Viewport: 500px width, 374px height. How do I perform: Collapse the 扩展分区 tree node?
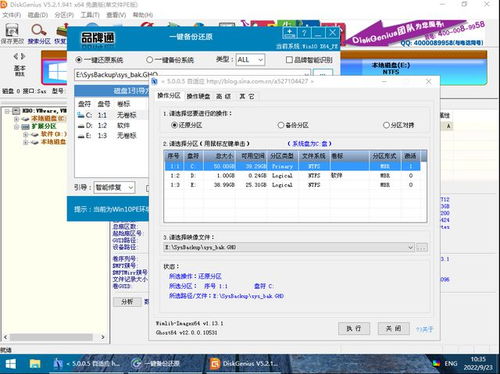pos(16,127)
